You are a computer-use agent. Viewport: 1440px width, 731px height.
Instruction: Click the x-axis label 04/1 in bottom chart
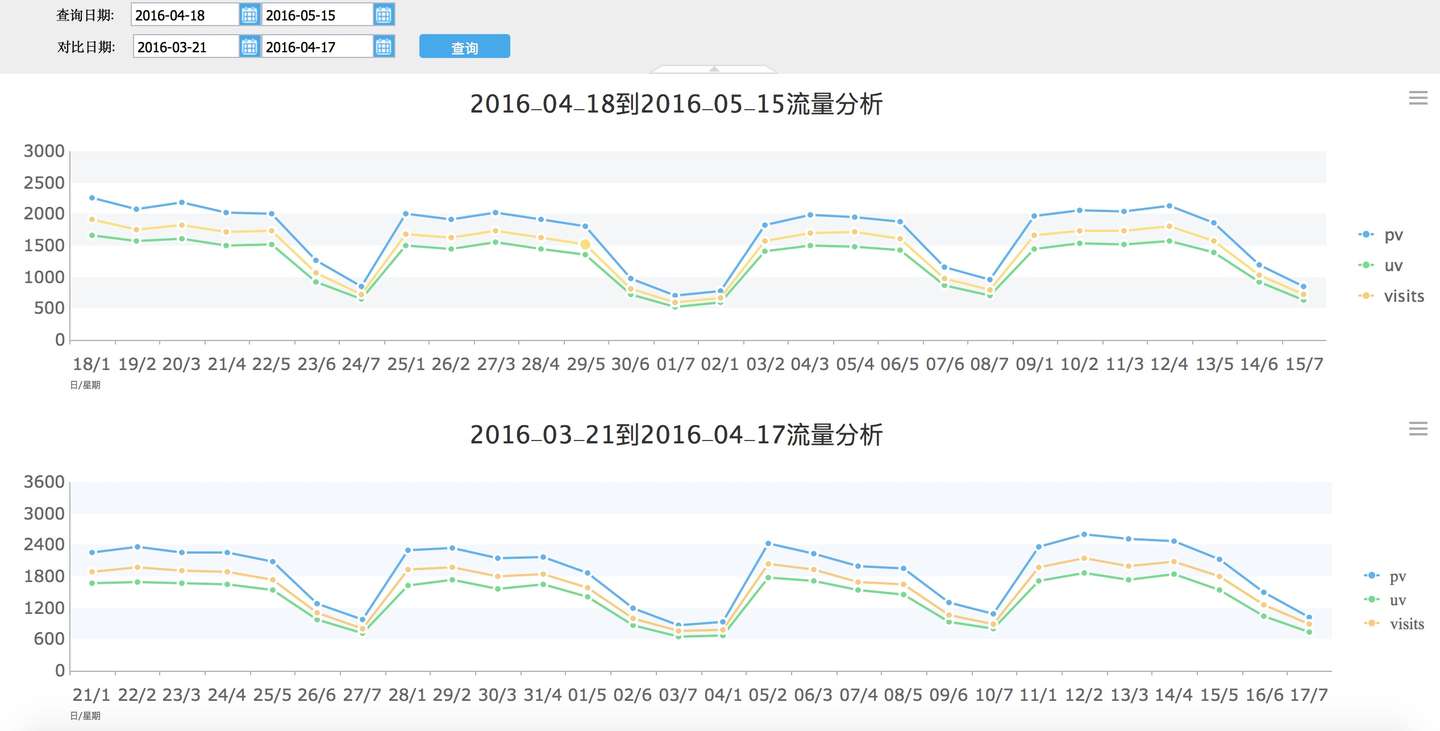722,695
